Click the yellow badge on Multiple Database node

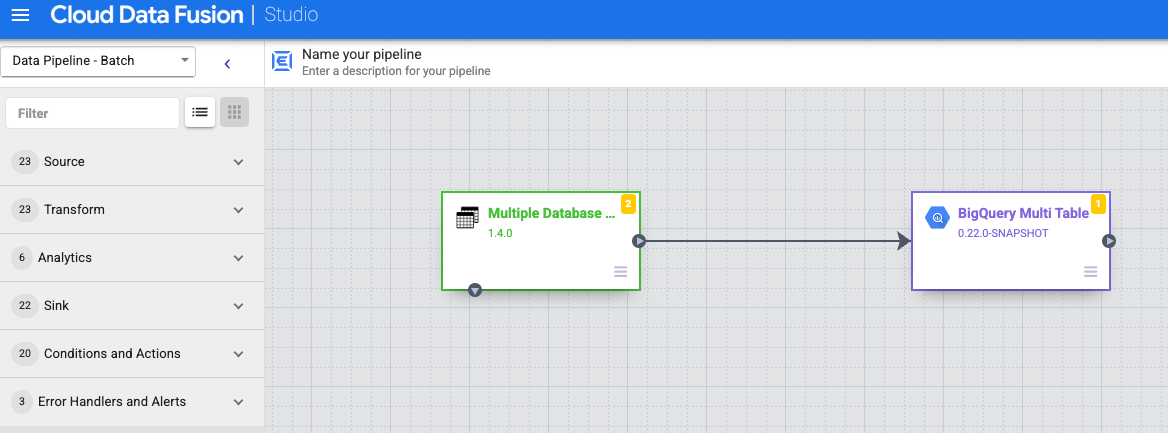tap(628, 204)
